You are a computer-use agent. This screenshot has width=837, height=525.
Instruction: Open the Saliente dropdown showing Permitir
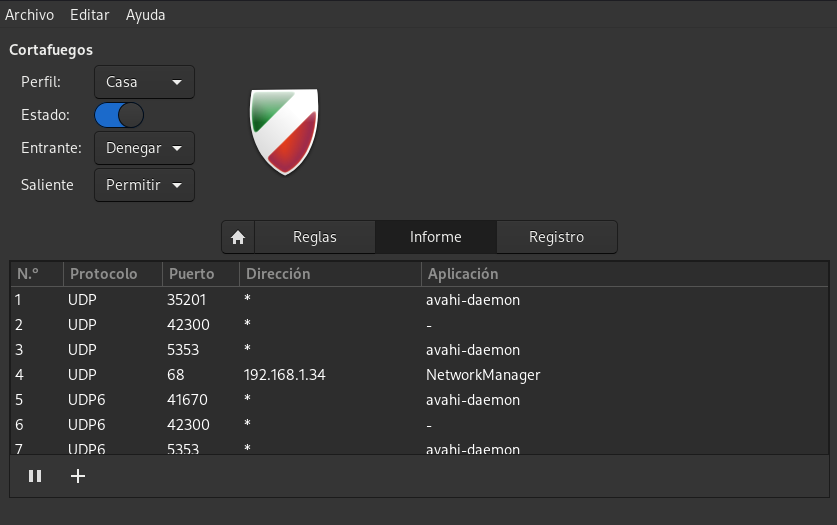(144, 185)
